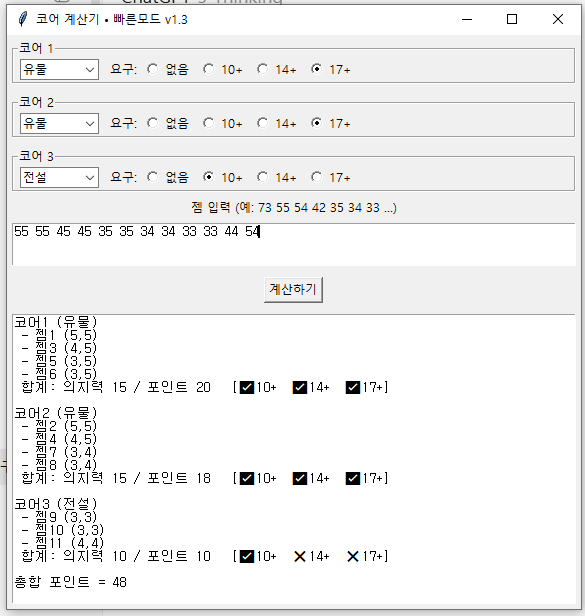
Task: Click the feather app icon in title bar
Action: point(23,19)
